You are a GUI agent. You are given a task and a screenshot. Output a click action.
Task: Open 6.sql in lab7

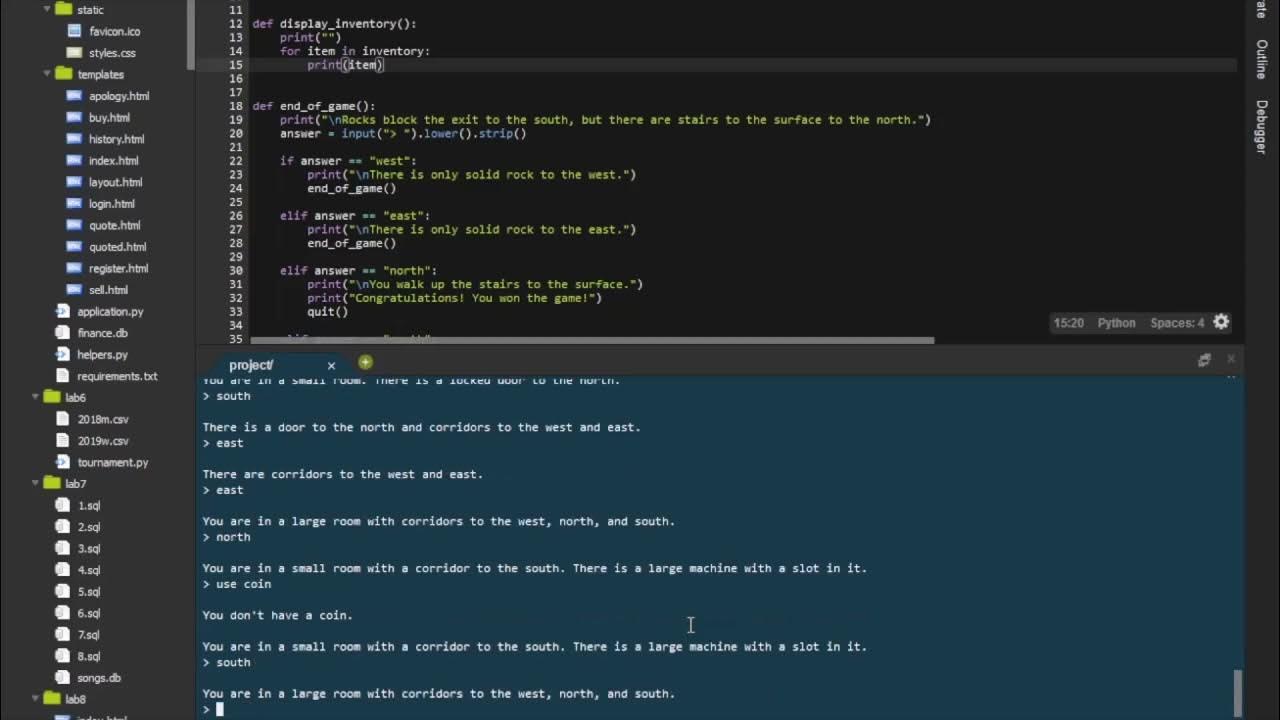click(89, 614)
